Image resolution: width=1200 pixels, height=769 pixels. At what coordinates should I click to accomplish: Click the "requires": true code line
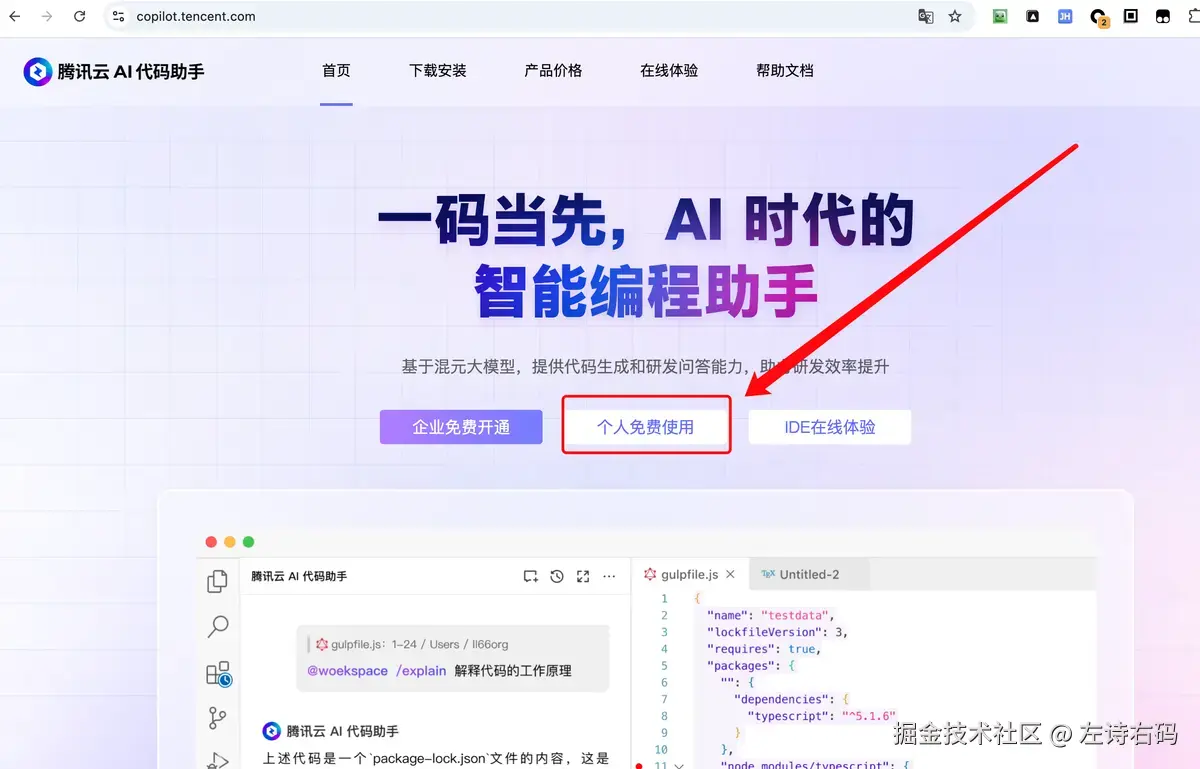coord(763,649)
